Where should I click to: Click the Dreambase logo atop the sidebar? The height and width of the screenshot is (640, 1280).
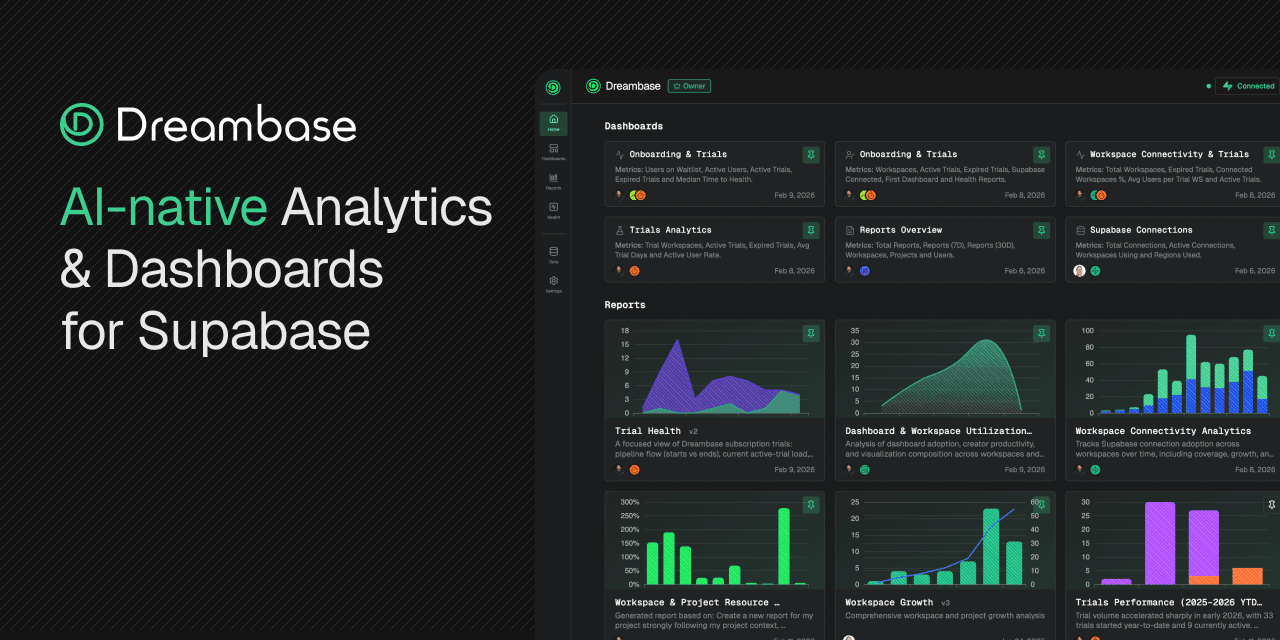pos(553,87)
